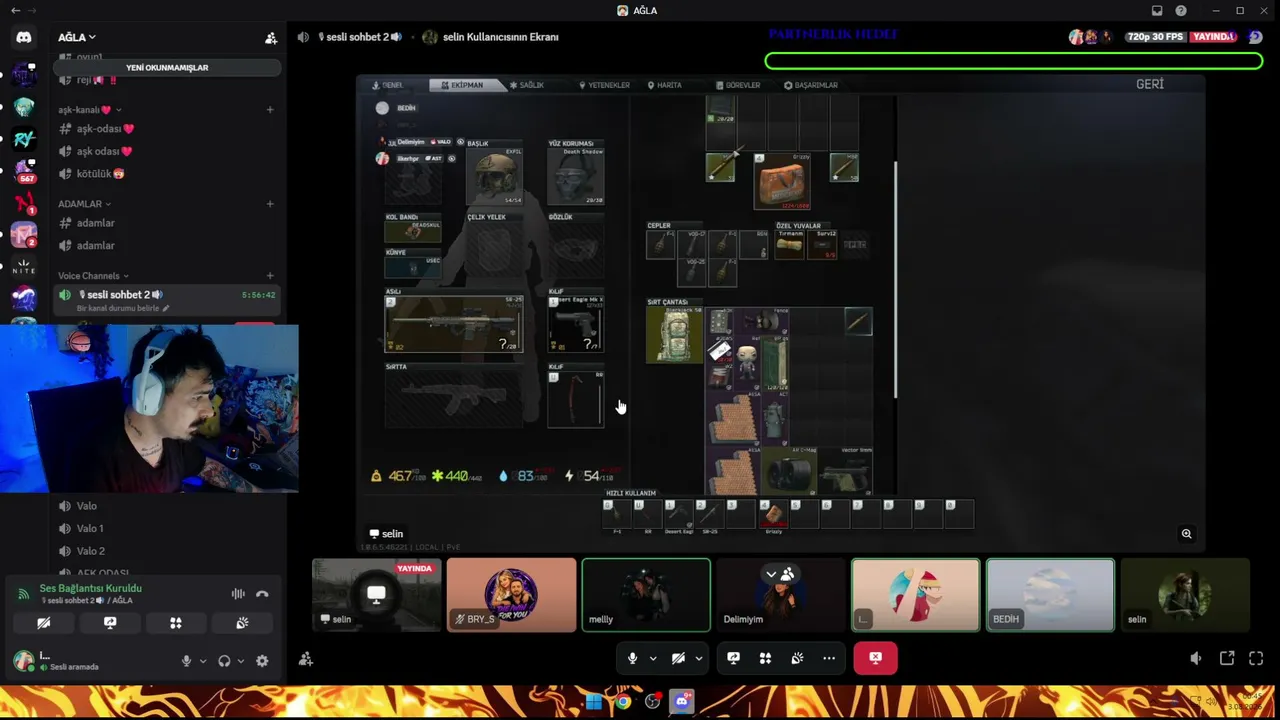This screenshot has height=720, width=1280.
Task: Add channel to aşk-kanalı category
Action: pyautogui.click(x=270, y=110)
